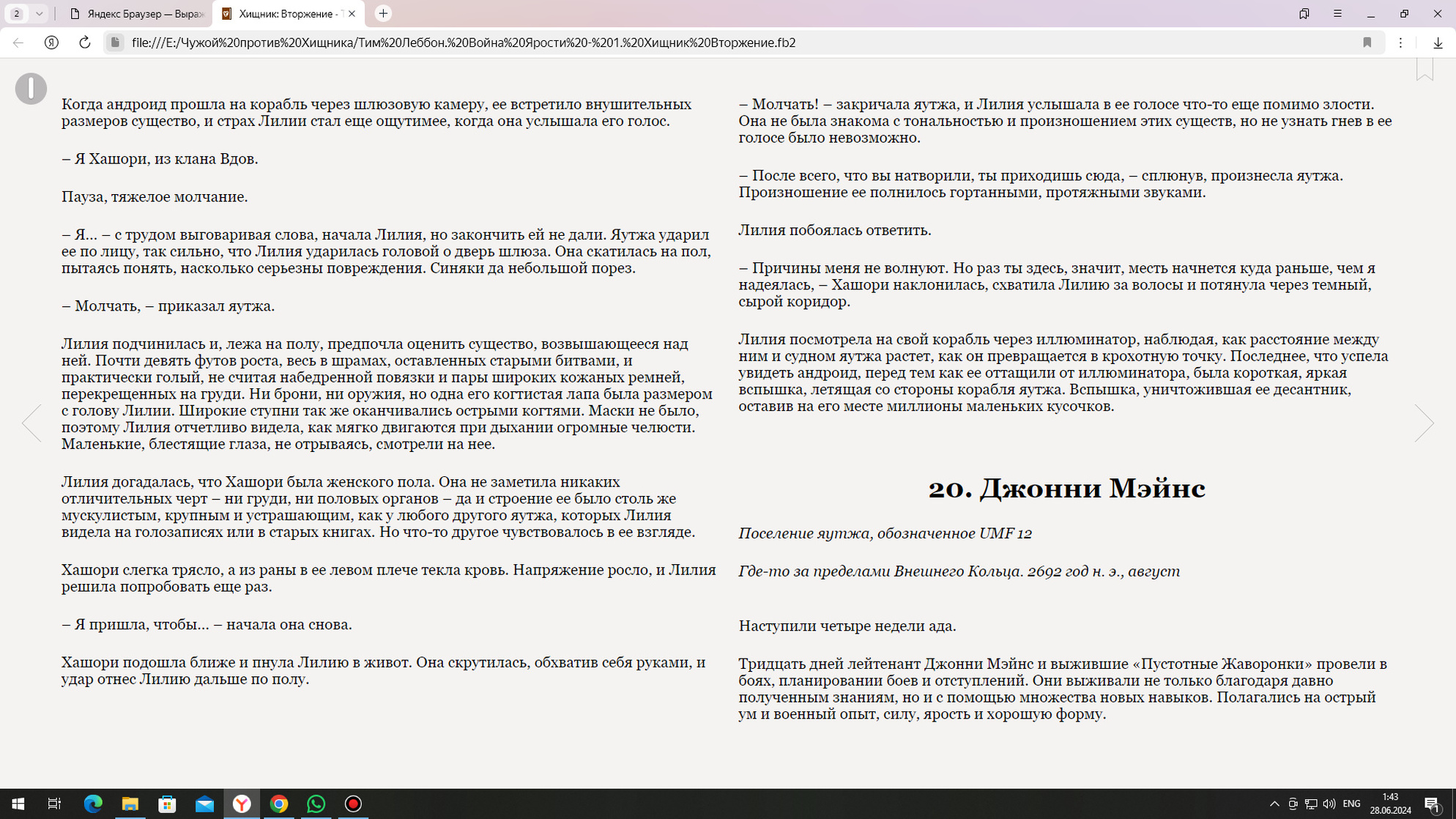Open the network status tray icon
This screenshot has width=1456, height=819.
(x=1311, y=804)
